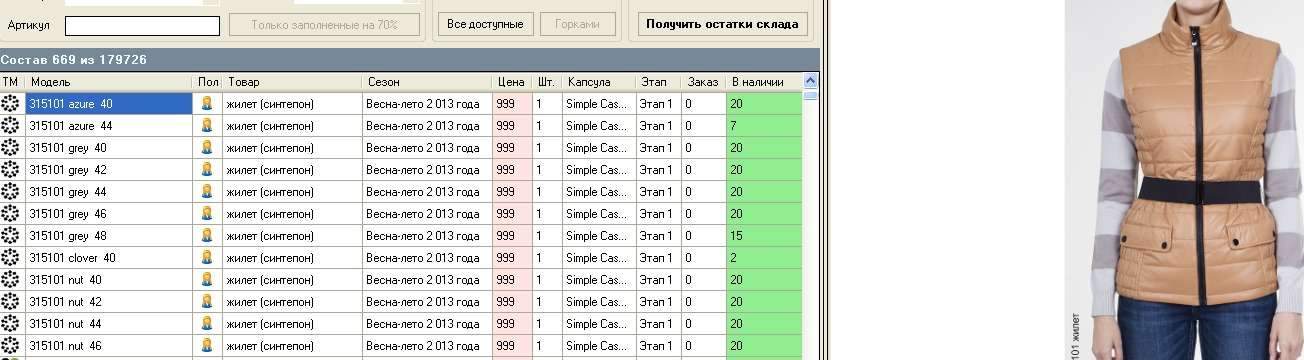Click the brand logo icon for 315101 grey 44

(11, 191)
